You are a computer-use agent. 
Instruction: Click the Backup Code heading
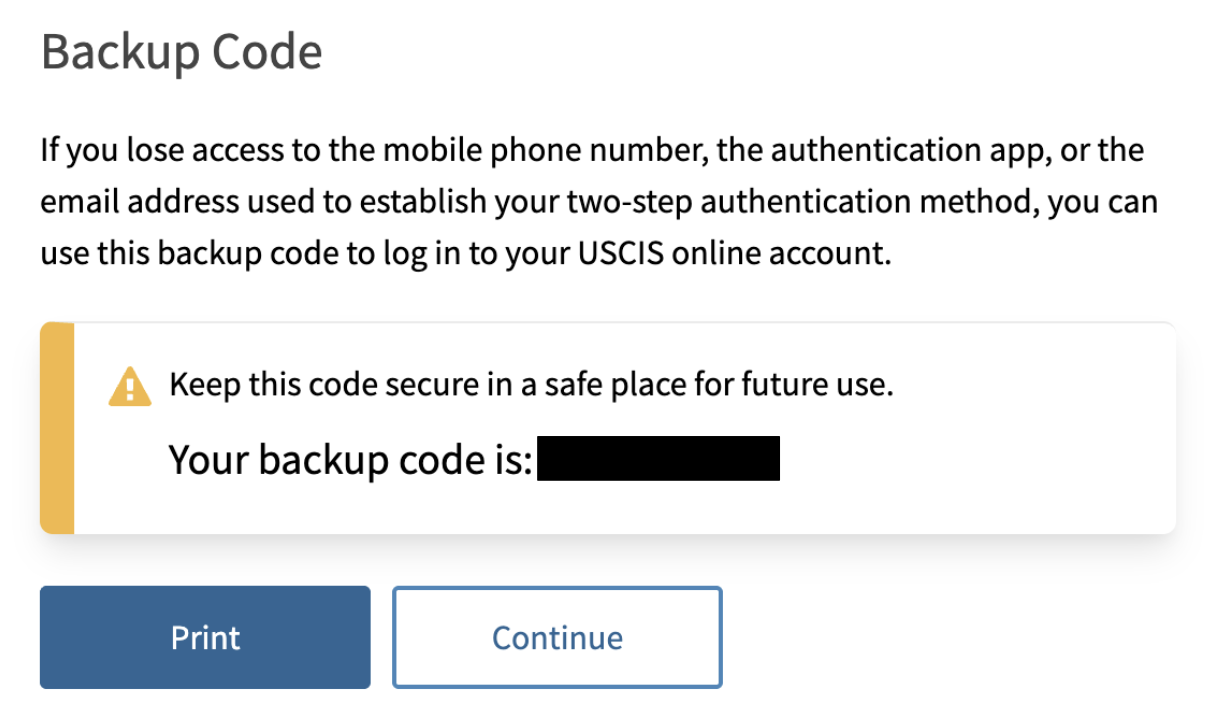pyautogui.click(x=181, y=51)
